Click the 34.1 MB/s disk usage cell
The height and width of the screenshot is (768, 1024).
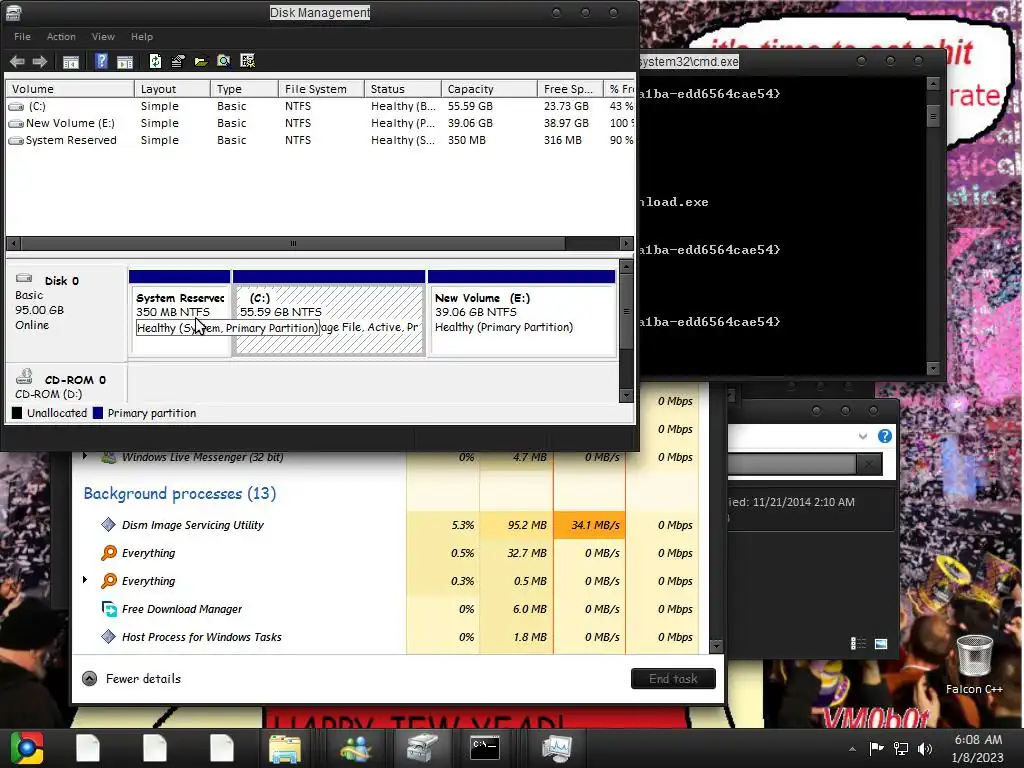pos(590,525)
